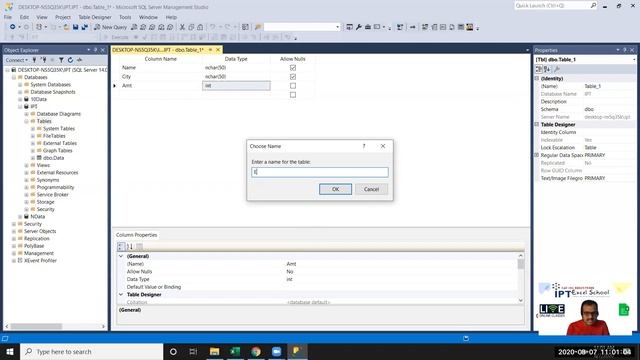
Task: Open the toolbar database combo dropdown
Action: 337,27
